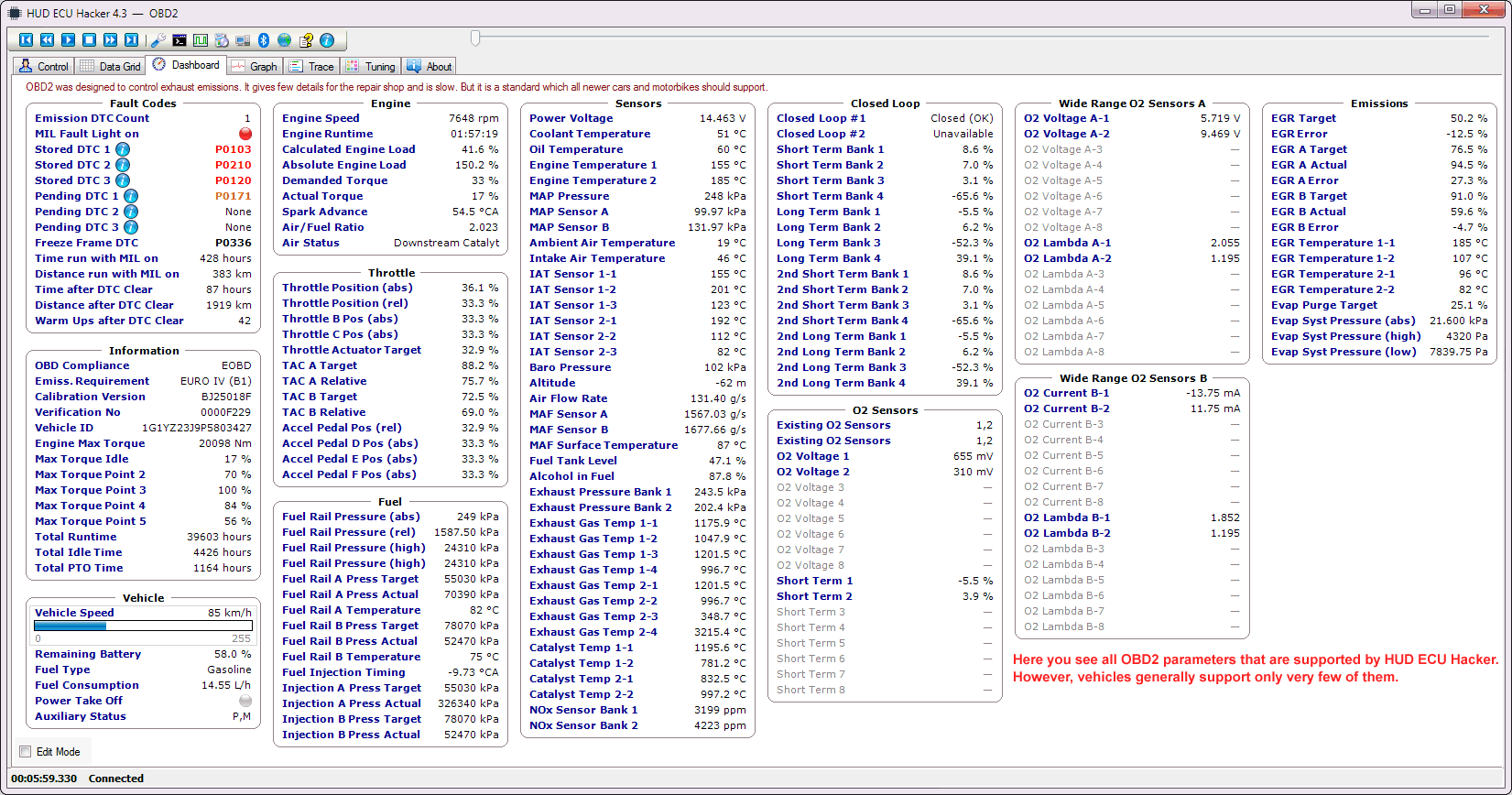Click the Fuel Injection Timing label
This screenshot has height=795, width=1512.
pos(343,672)
